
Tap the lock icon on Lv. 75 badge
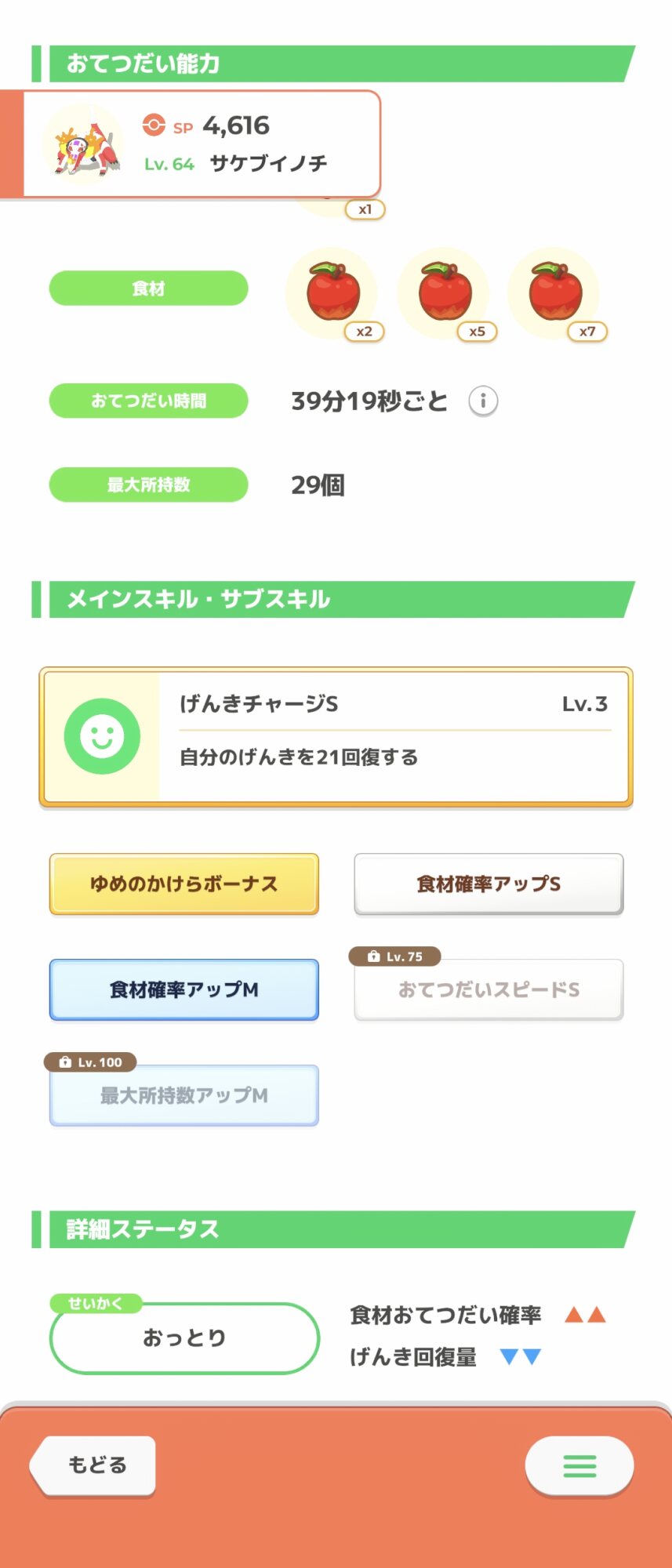tap(374, 956)
